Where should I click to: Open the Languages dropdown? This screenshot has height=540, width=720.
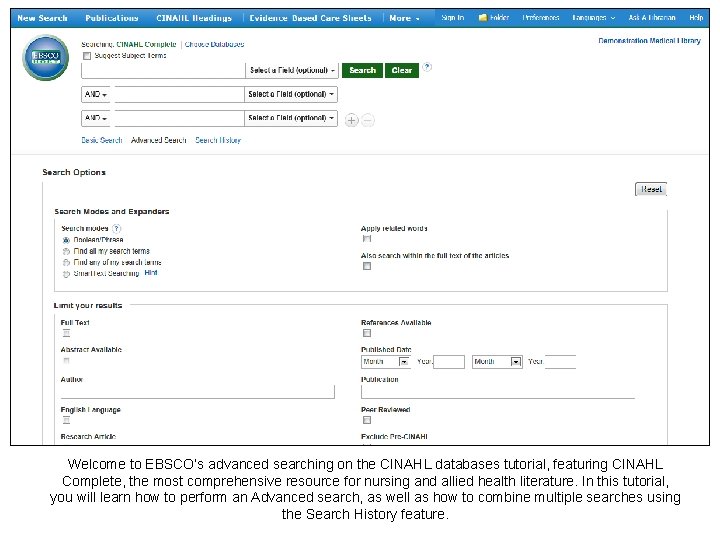coord(593,17)
